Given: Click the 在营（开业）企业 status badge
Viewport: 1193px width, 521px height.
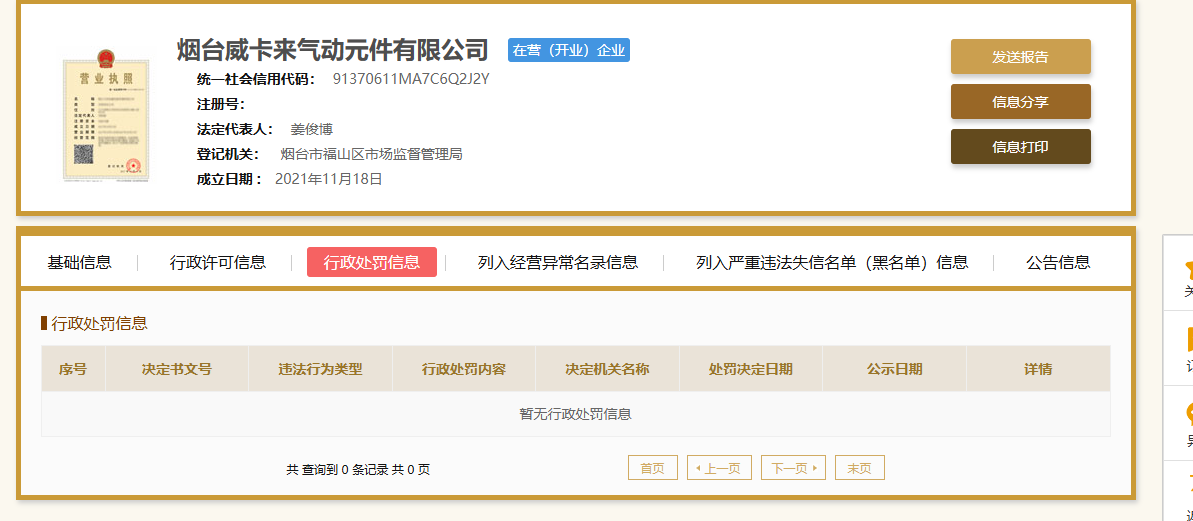Looking at the screenshot, I should [x=569, y=50].
